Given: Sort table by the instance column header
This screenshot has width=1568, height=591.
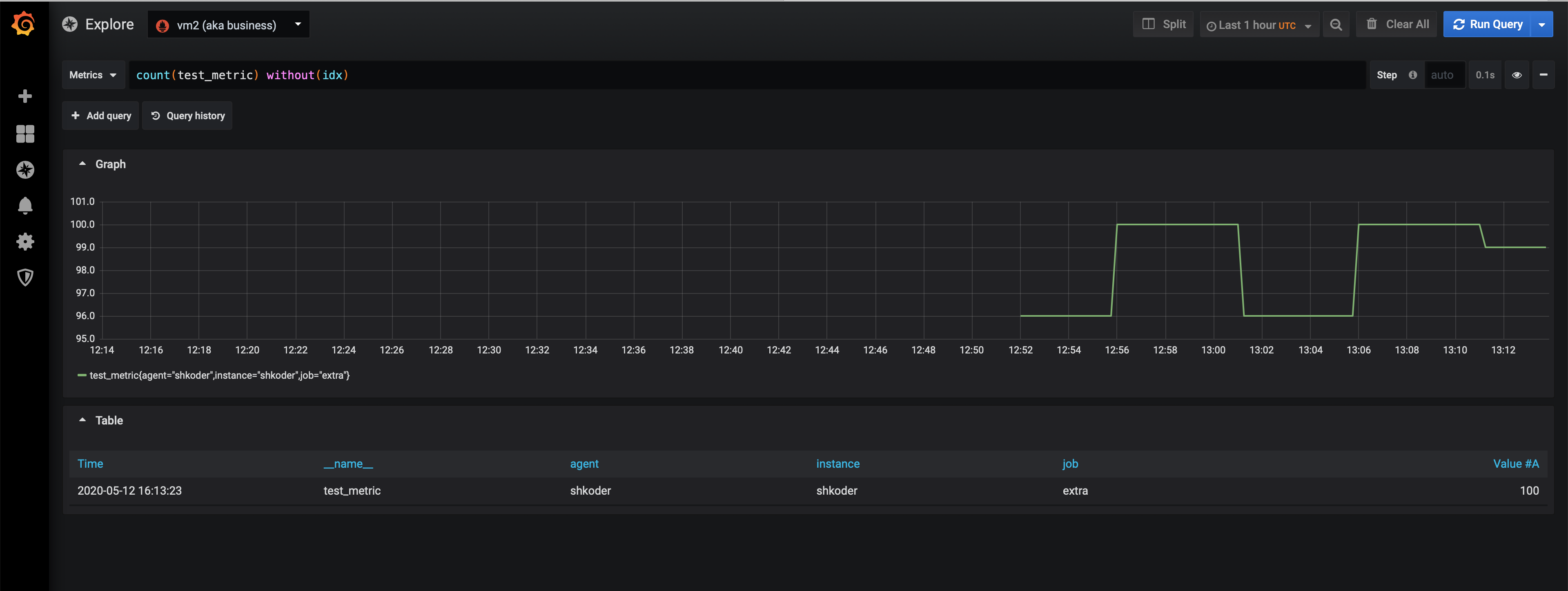Looking at the screenshot, I should coord(837,464).
